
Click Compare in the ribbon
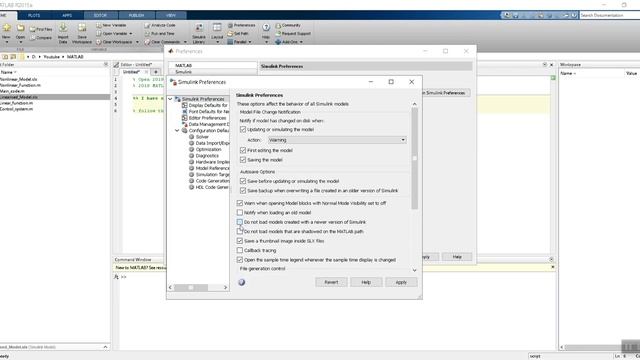(x=41, y=38)
